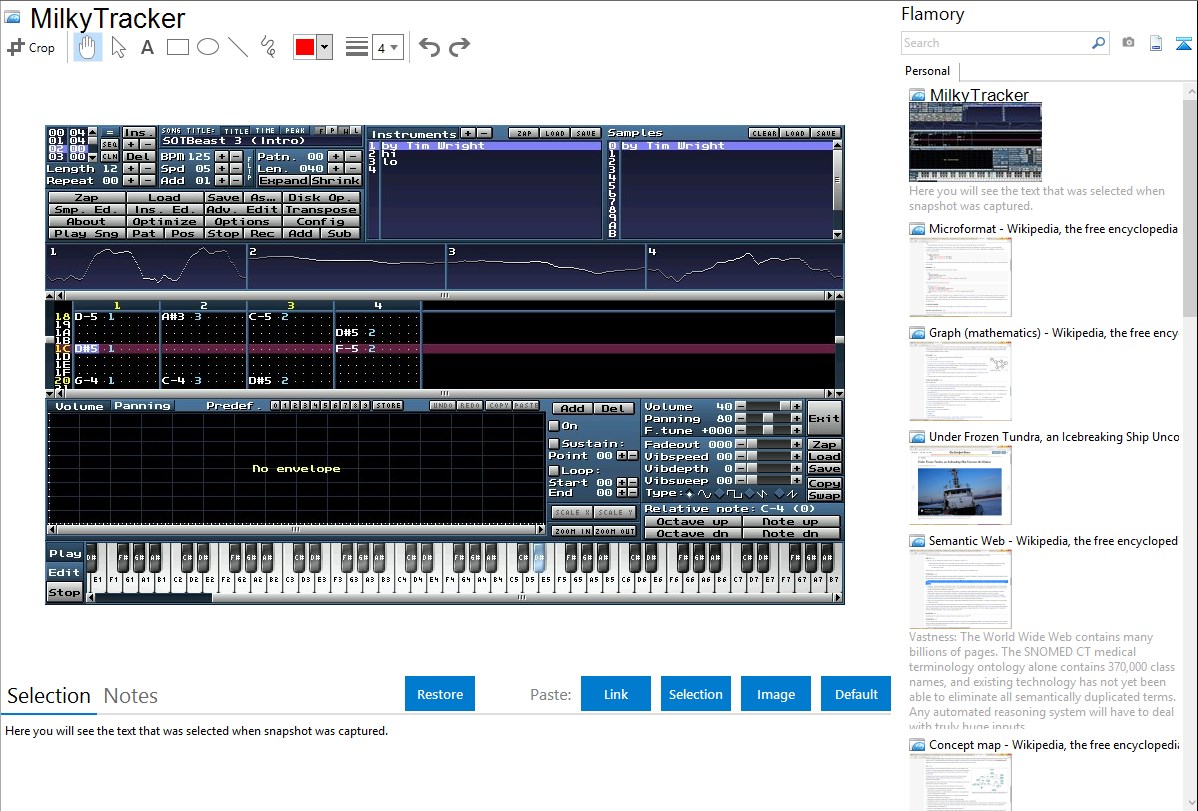Pick the straight line tool
The image size is (1198, 811).
(x=238, y=47)
